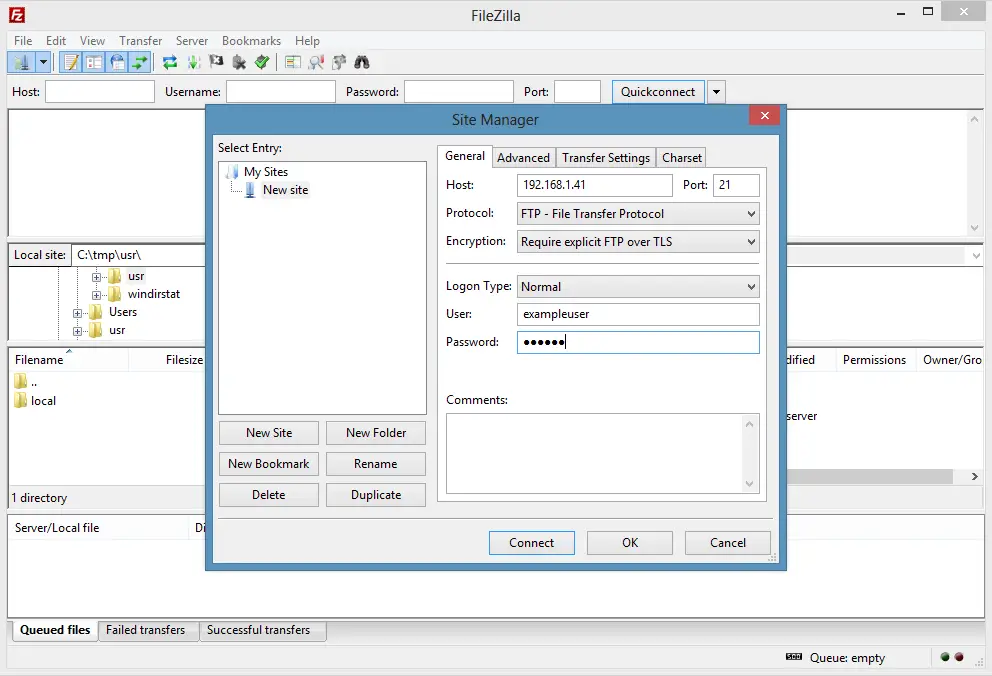Select the New site entry in tree
The image size is (992, 676).
285,190
